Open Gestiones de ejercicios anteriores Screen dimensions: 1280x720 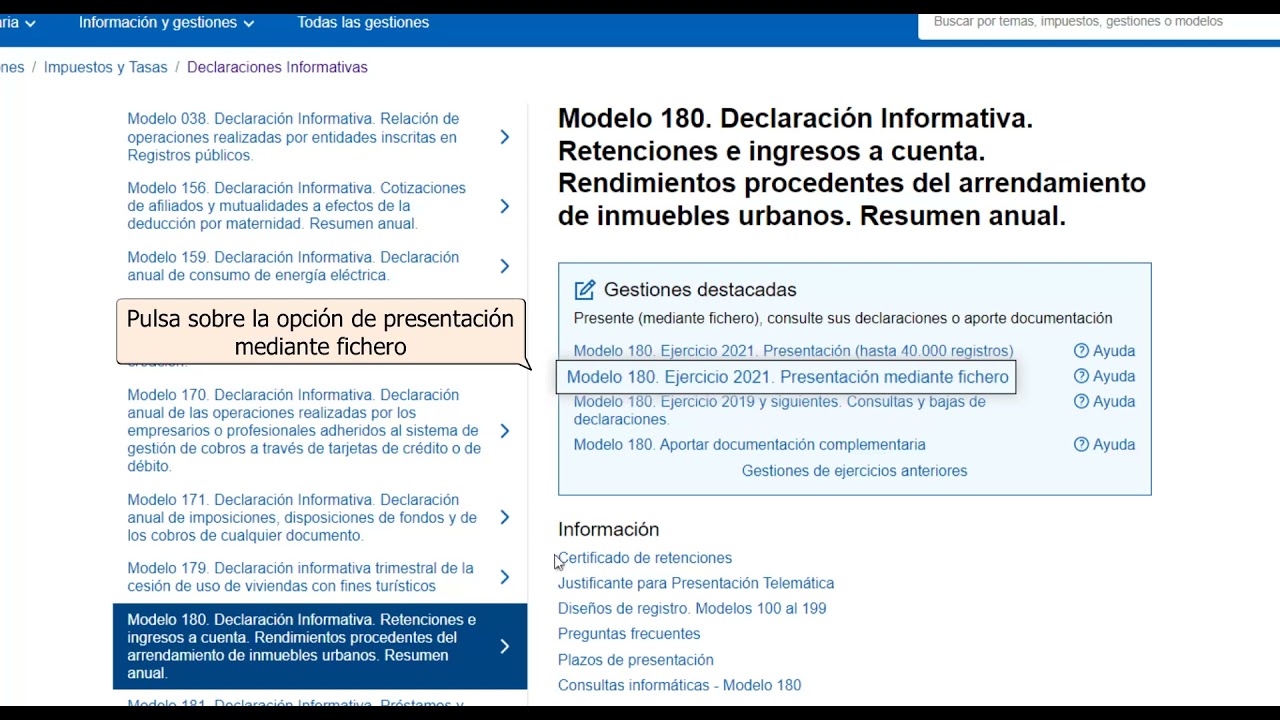pyautogui.click(x=854, y=471)
